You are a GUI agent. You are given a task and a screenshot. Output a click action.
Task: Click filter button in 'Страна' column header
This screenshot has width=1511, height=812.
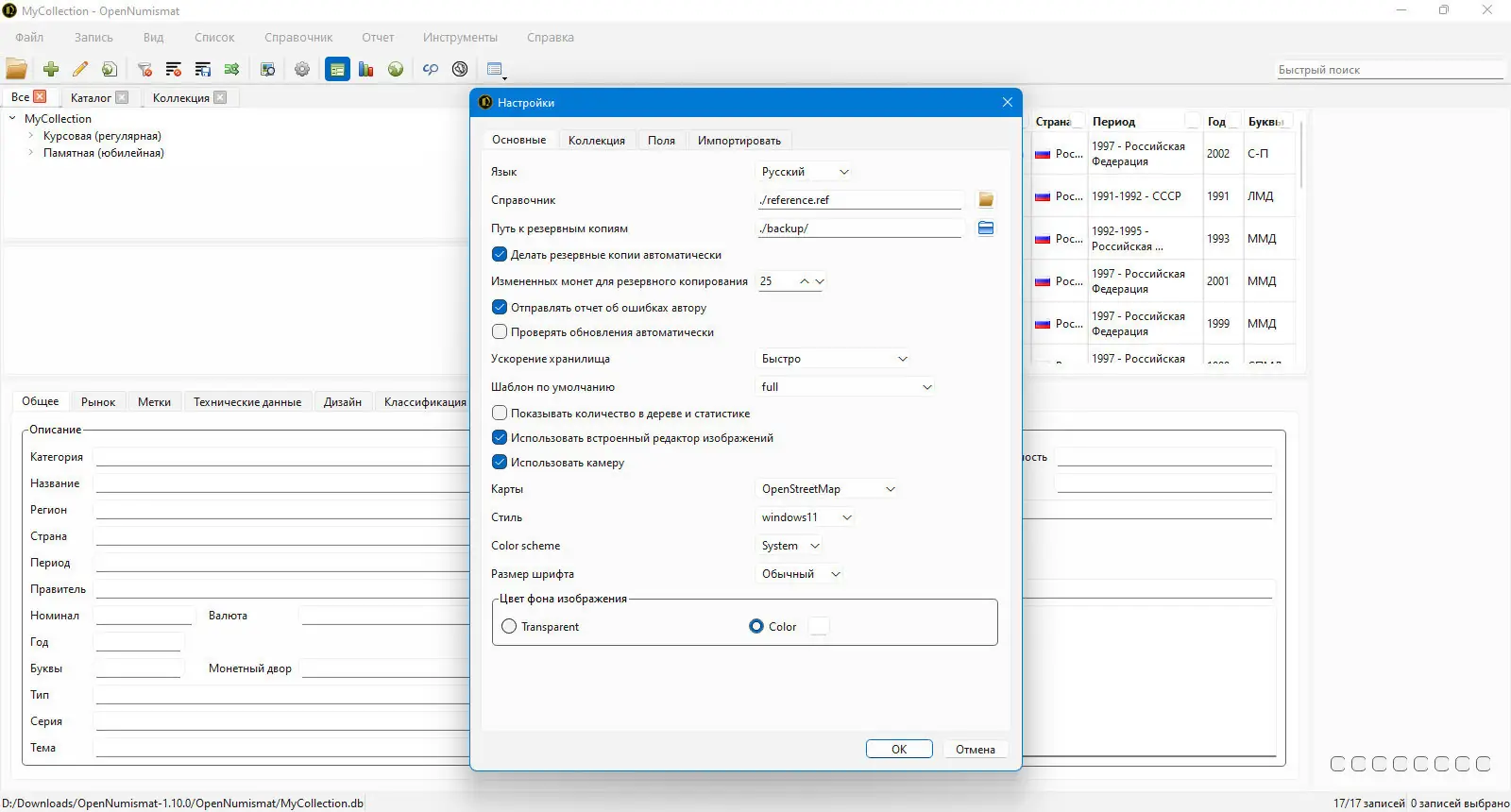tap(1077, 121)
